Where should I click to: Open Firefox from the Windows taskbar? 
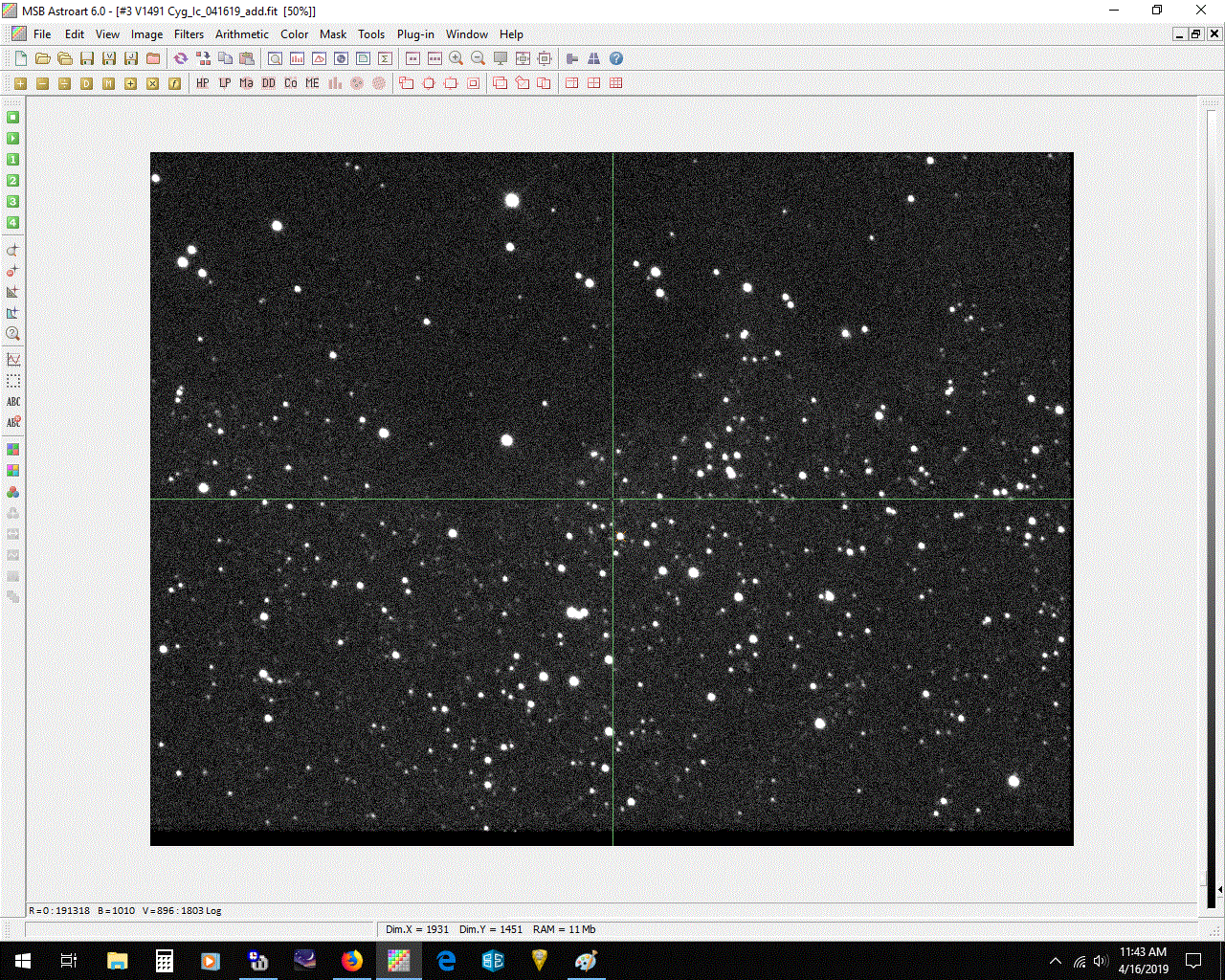pyautogui.click(x=352, y=961)
